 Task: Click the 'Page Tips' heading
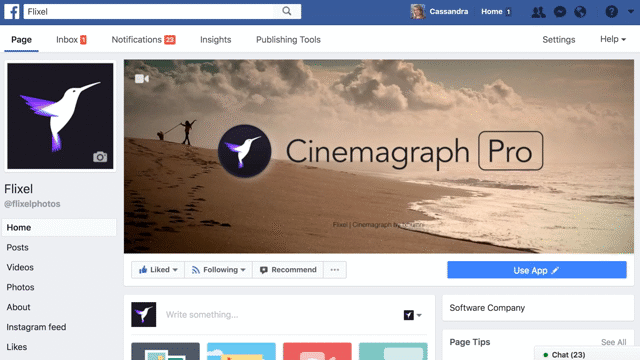pyautogui.click(x=469, y=342)
